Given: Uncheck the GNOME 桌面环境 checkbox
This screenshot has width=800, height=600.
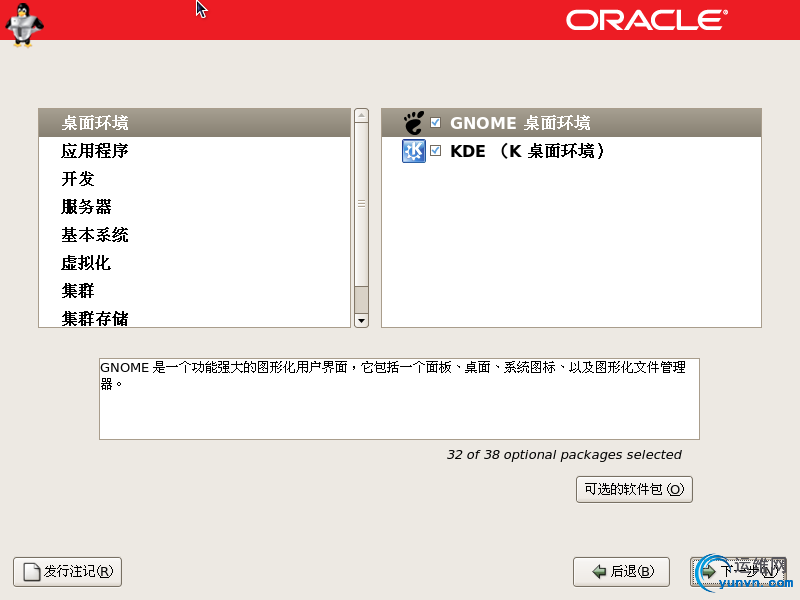Looking at the screenshot, I should point(435,122).
